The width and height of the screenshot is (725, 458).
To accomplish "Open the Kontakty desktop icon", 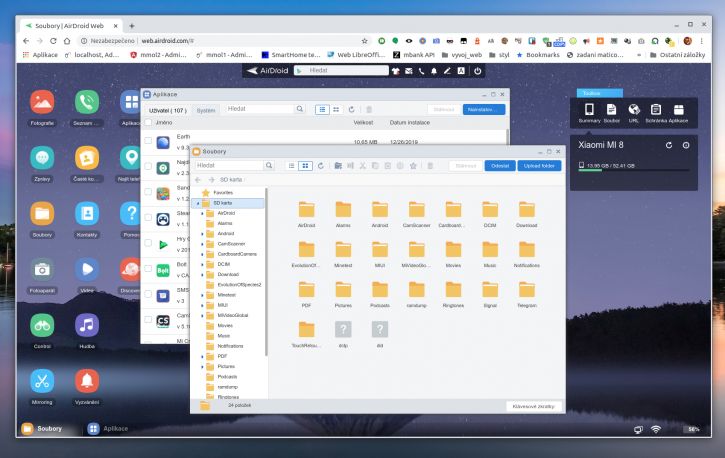I will (x=87, y=214).
